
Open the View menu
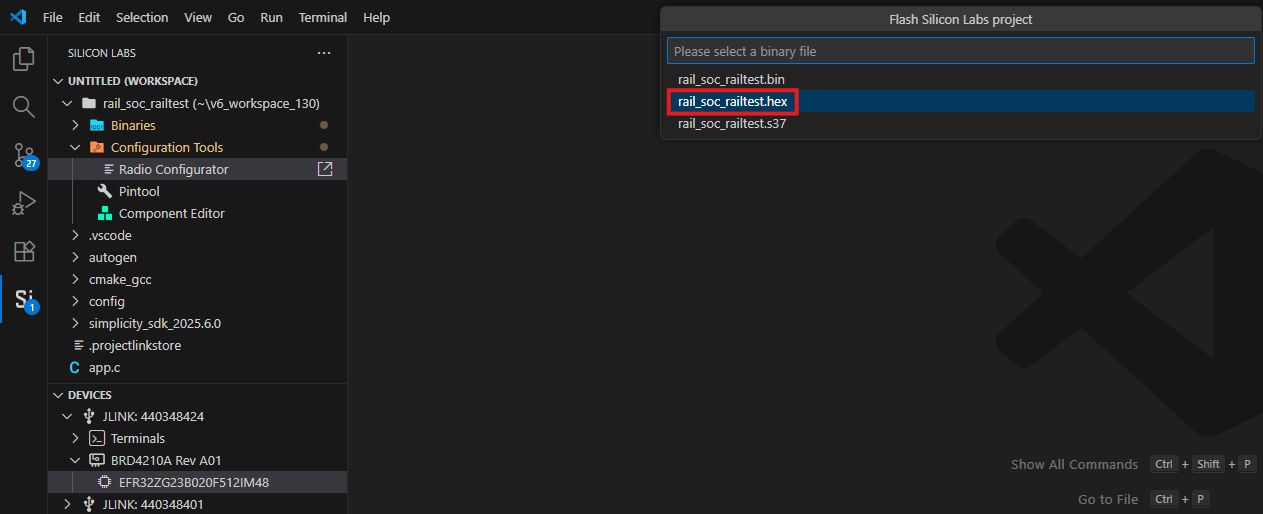(198, 17)
